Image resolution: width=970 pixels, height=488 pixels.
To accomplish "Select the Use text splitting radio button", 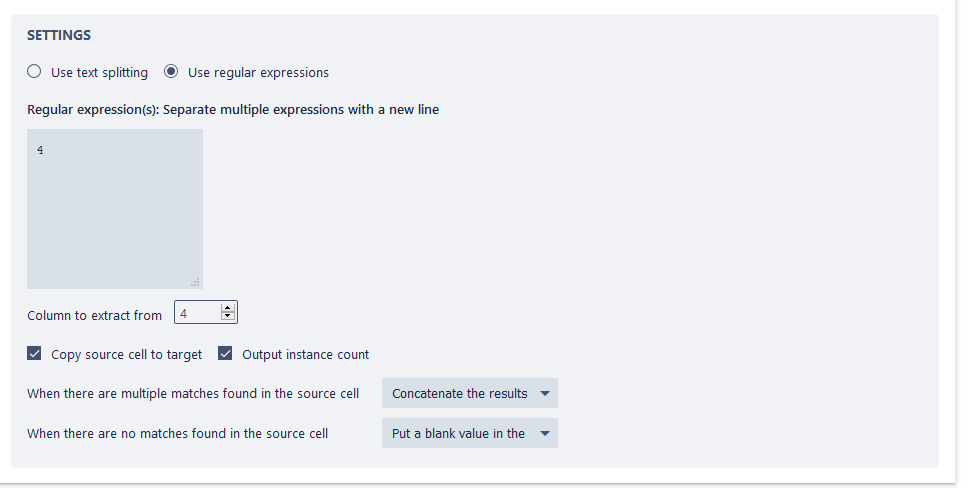I will (x=34, y=72).
